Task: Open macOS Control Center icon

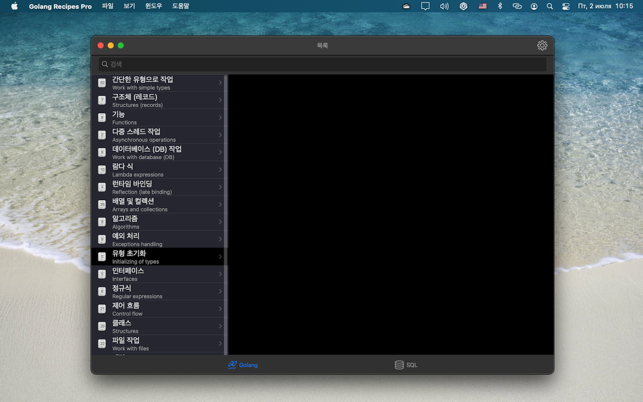Action: click(x=565, y=6)
